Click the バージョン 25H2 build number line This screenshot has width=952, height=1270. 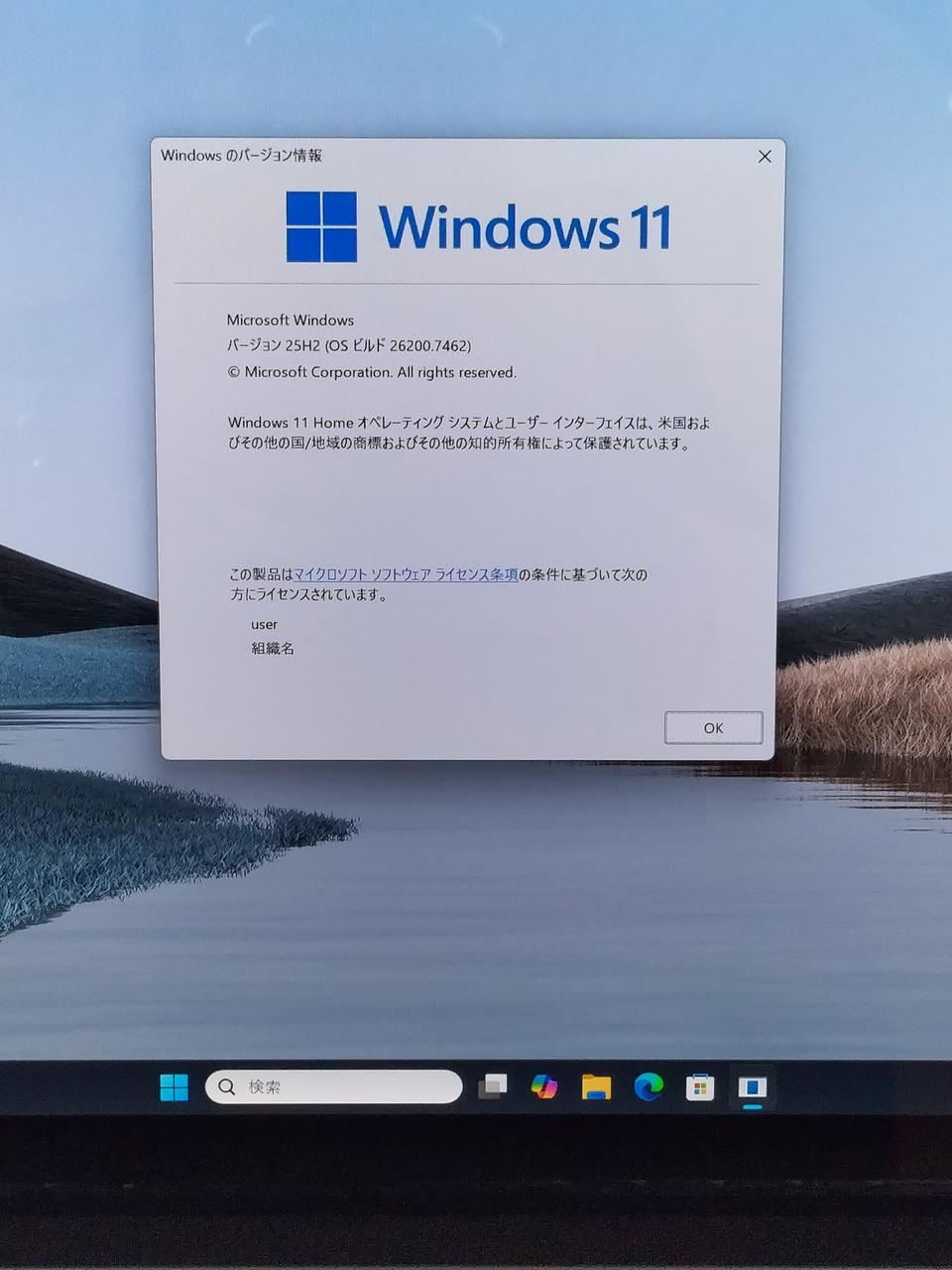349,345
